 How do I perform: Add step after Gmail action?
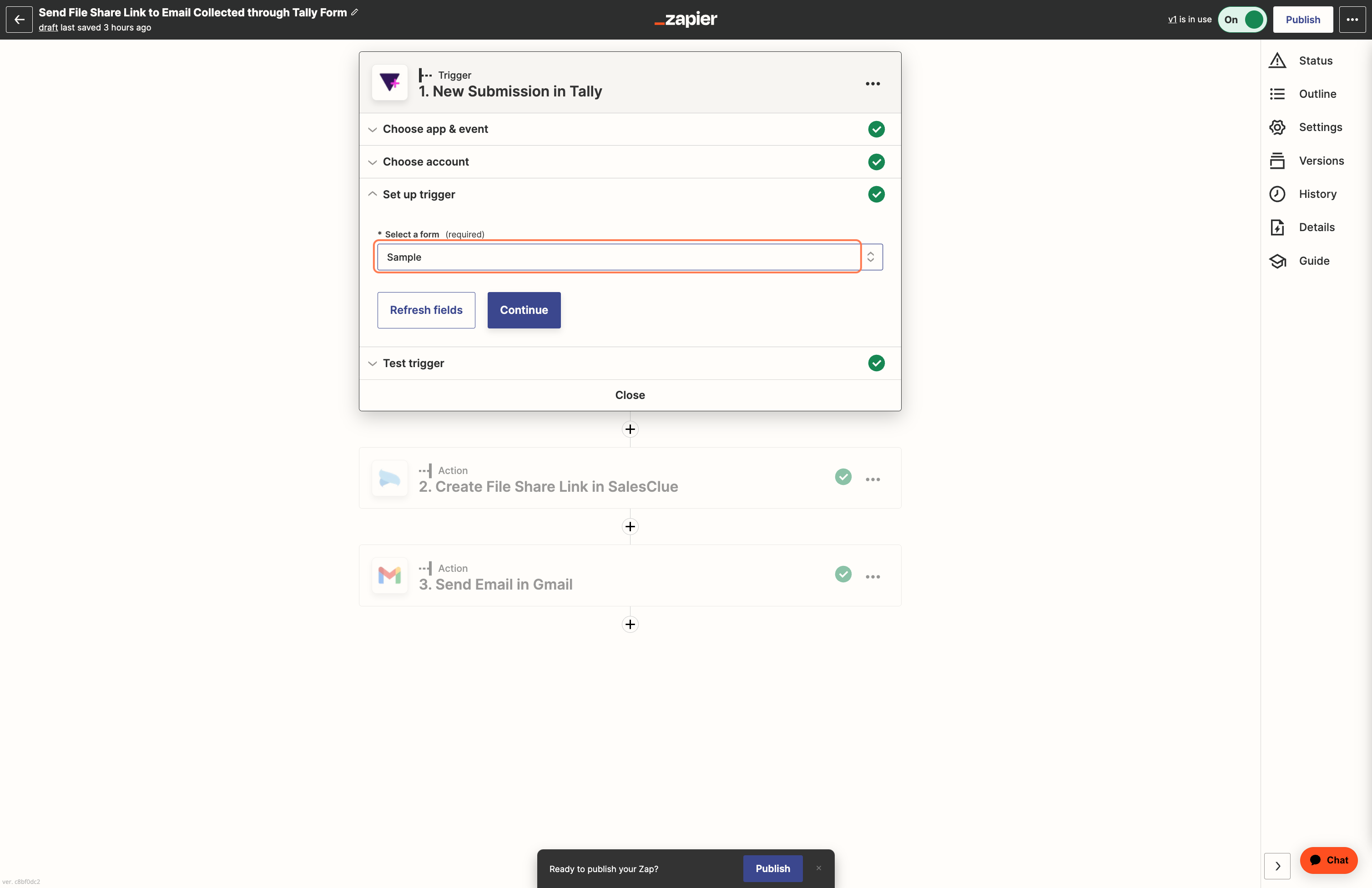coord(630,625)
